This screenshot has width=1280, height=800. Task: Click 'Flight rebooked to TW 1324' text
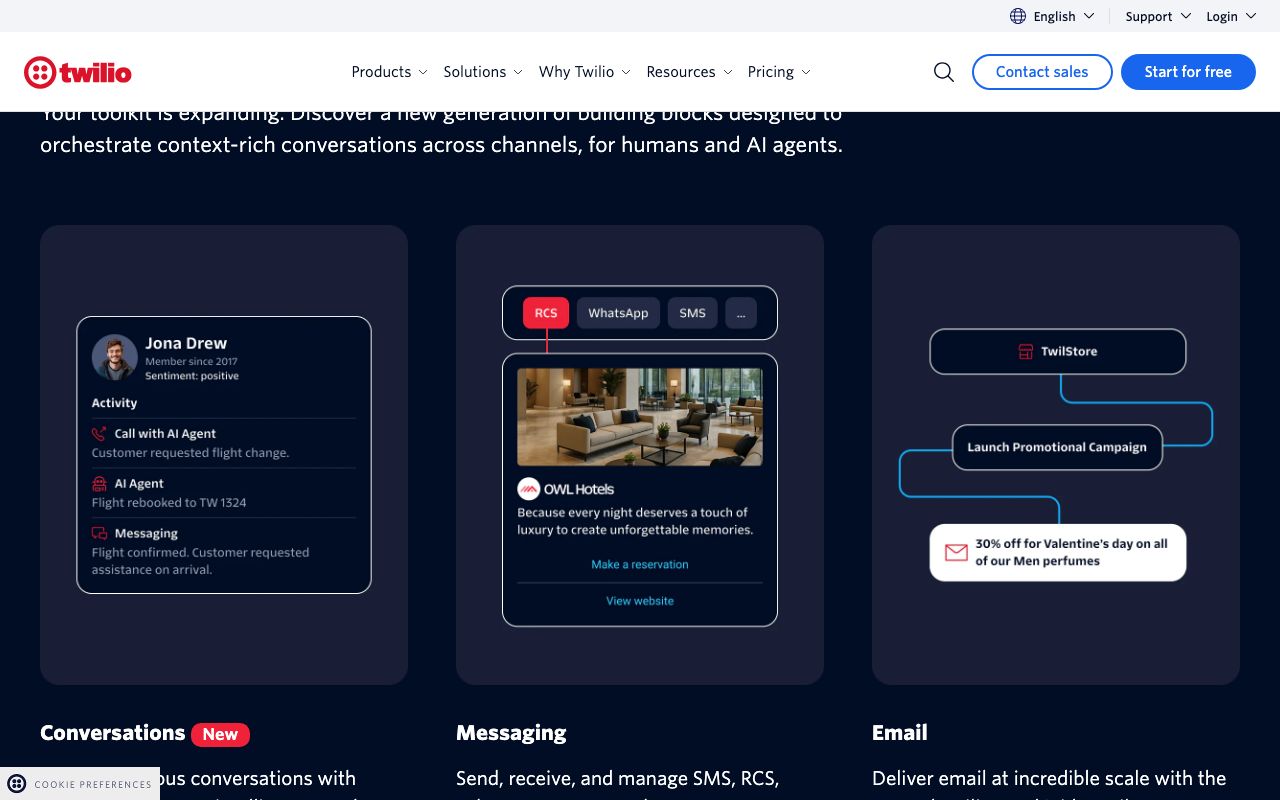click(169, 503)
